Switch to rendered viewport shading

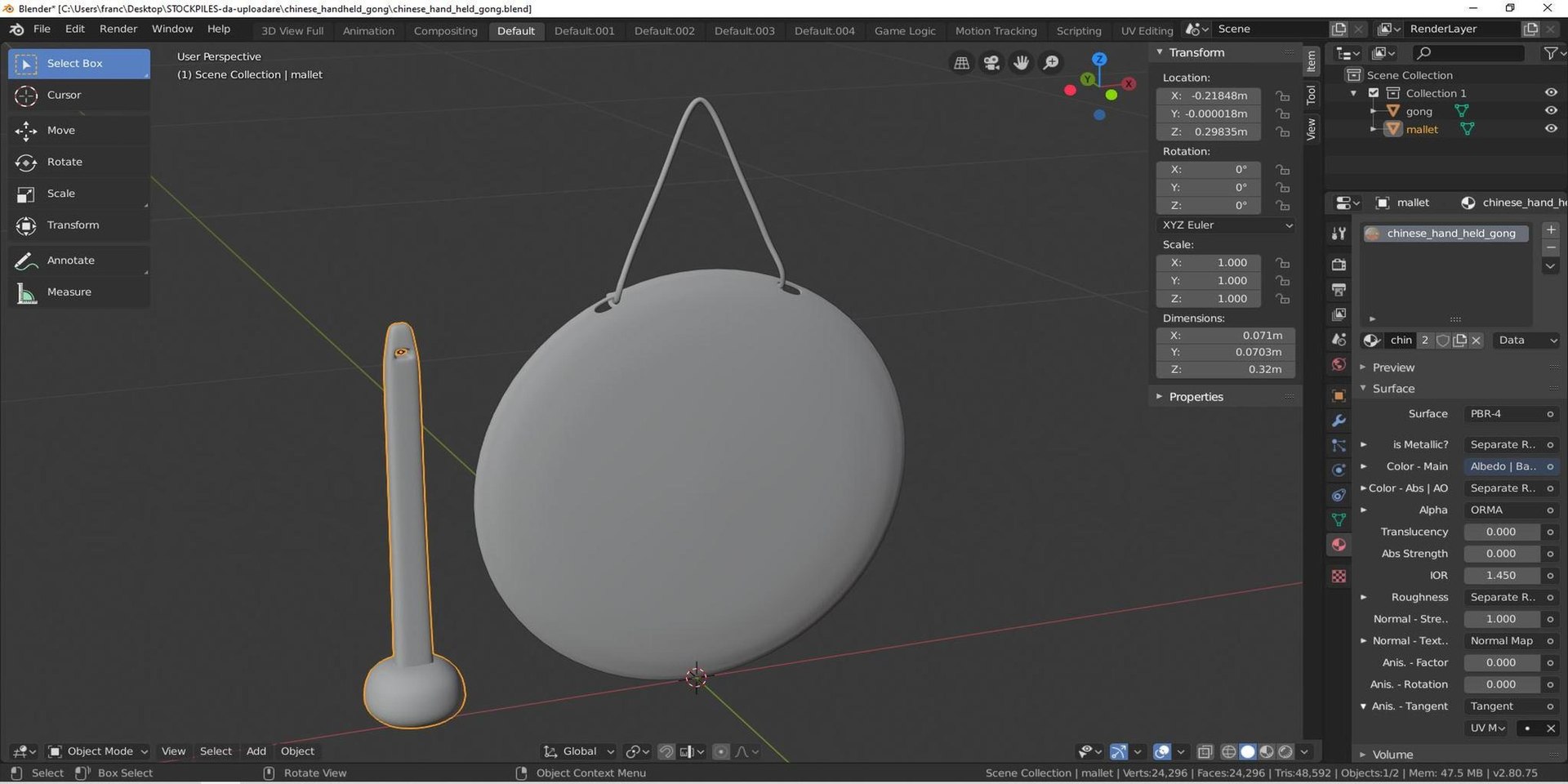click(x=1285, y=751)
